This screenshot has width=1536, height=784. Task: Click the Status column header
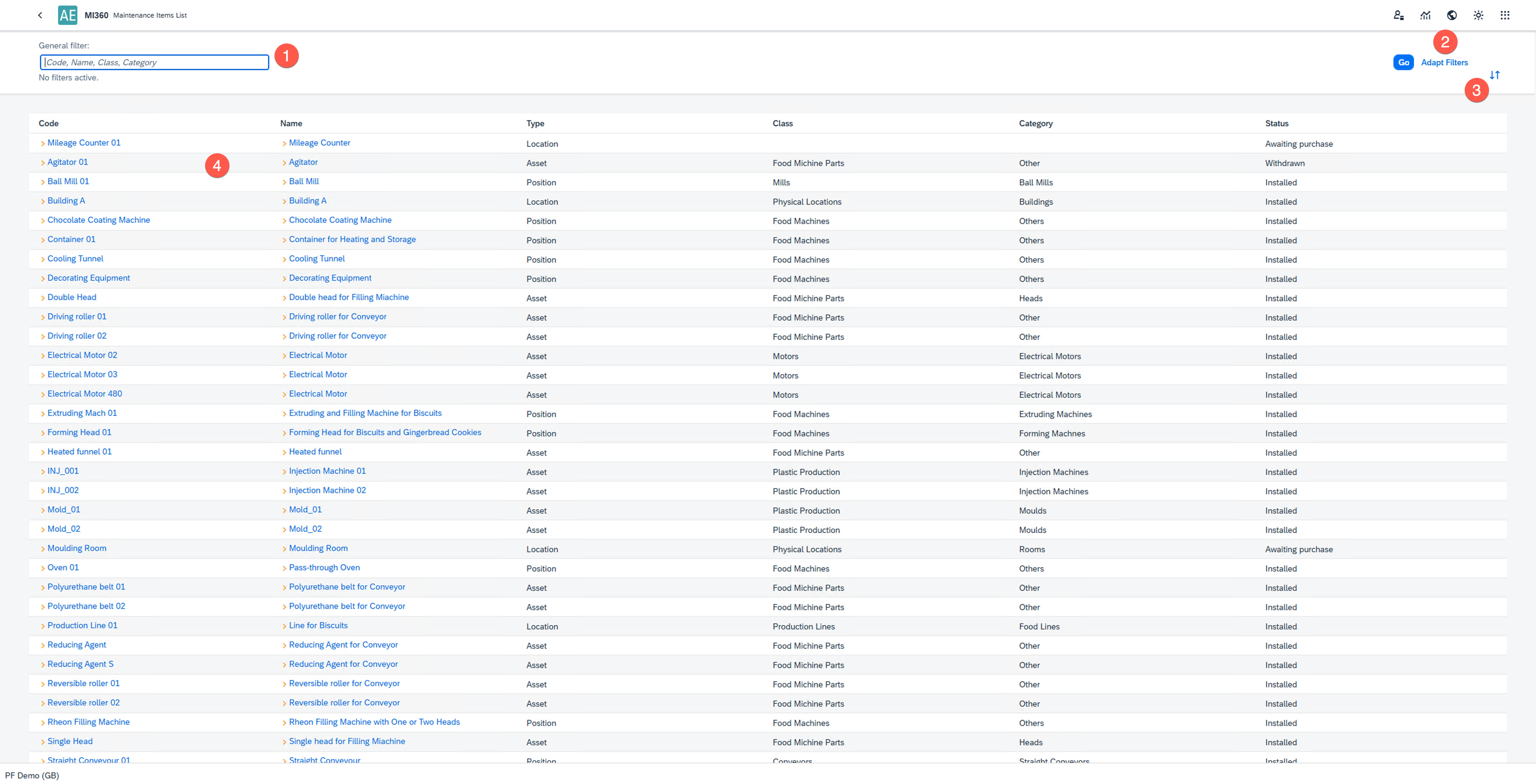click(1276, 123)
